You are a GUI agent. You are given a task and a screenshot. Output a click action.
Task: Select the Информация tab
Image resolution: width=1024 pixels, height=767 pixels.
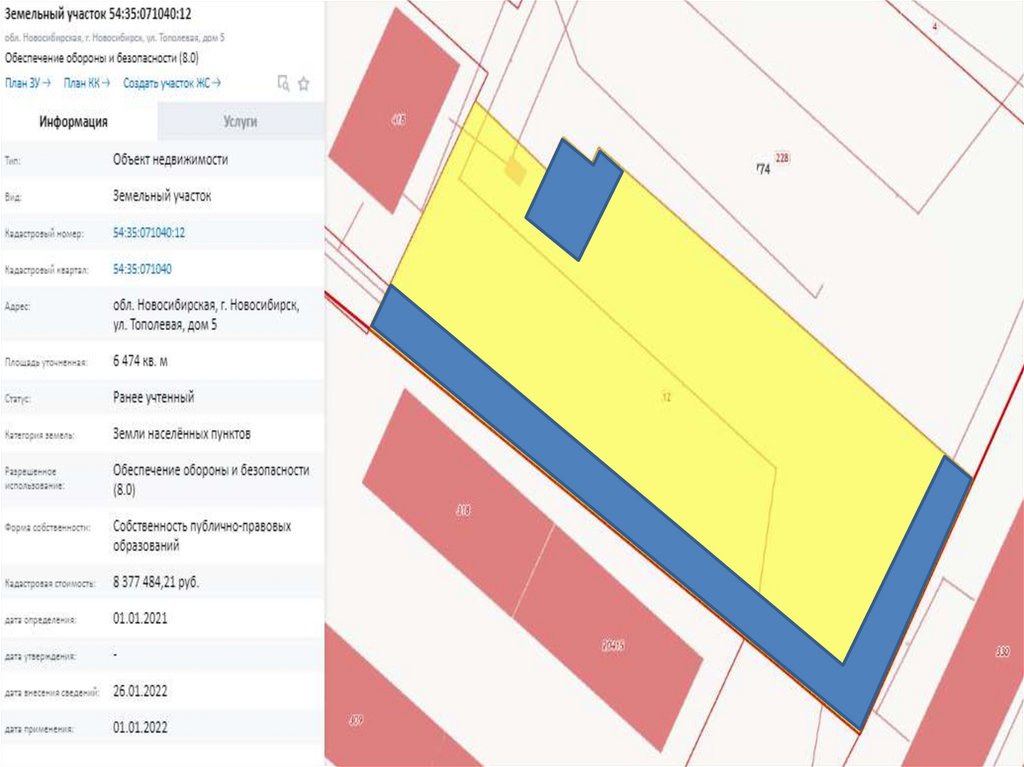tap(73, 121)
